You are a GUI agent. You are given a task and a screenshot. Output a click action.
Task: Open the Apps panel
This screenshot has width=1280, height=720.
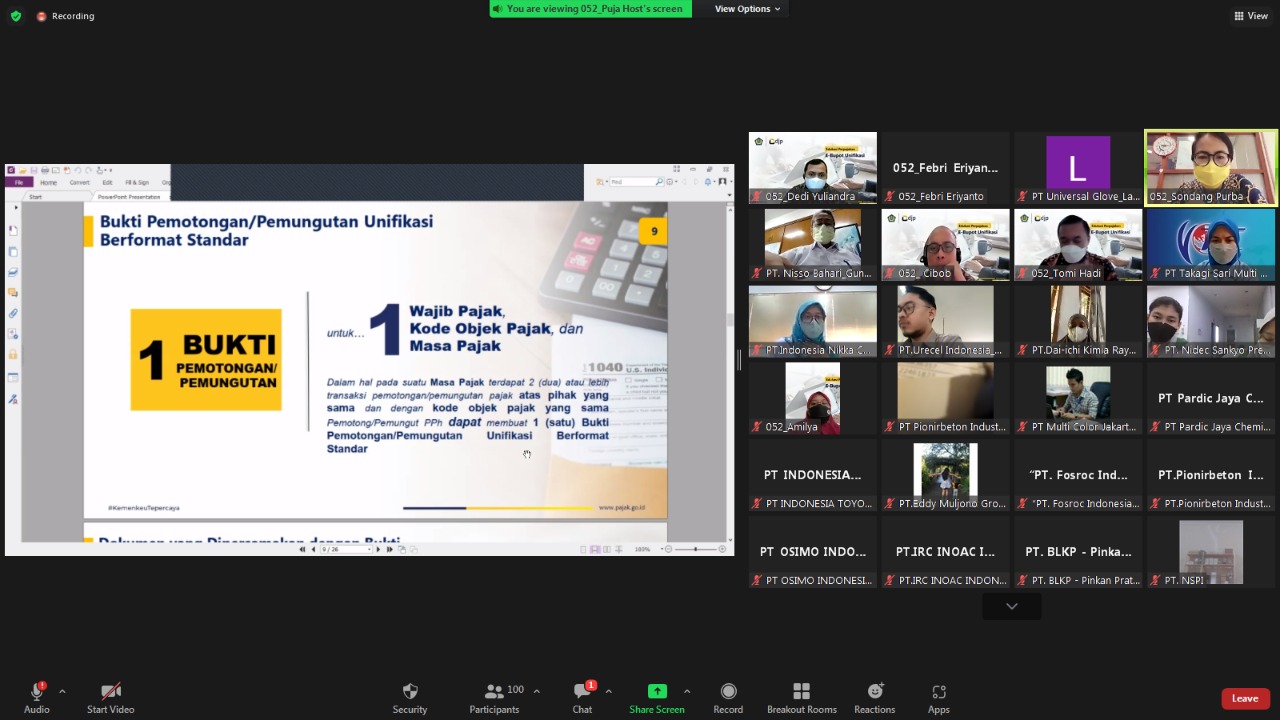(x=938, y=692)
